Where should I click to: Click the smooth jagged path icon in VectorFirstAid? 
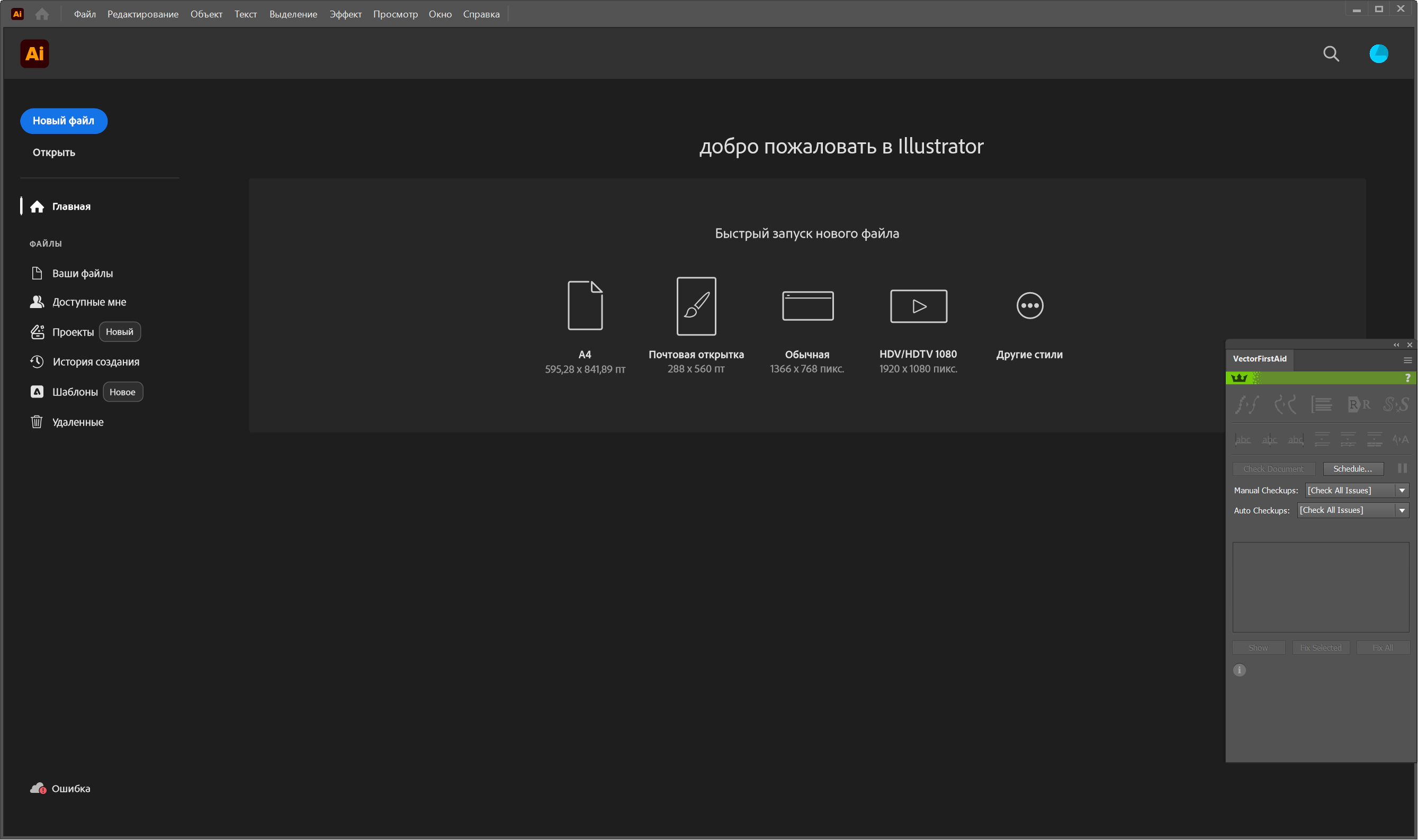[1247, 405]
